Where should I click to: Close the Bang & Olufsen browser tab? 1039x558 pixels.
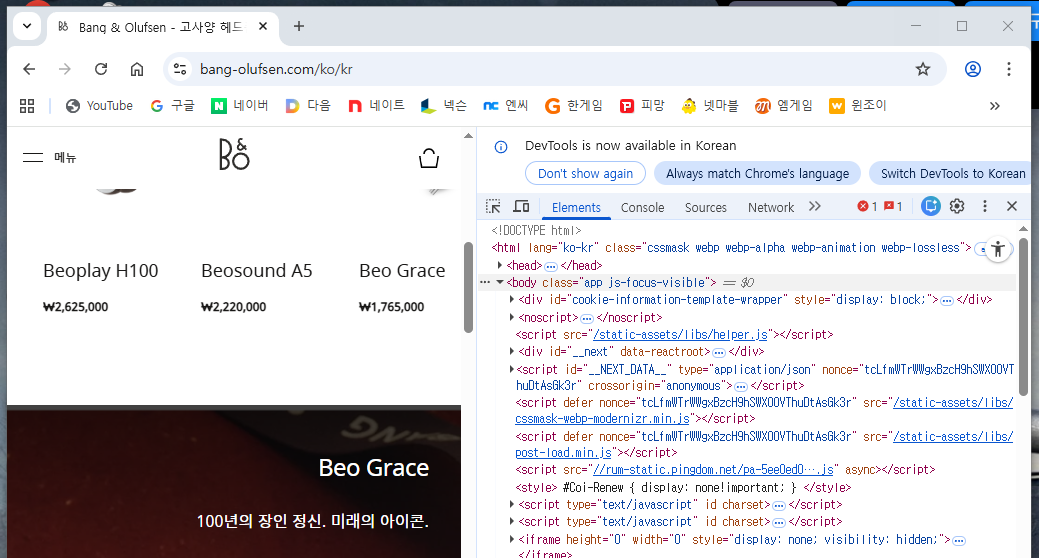[263, 27]
